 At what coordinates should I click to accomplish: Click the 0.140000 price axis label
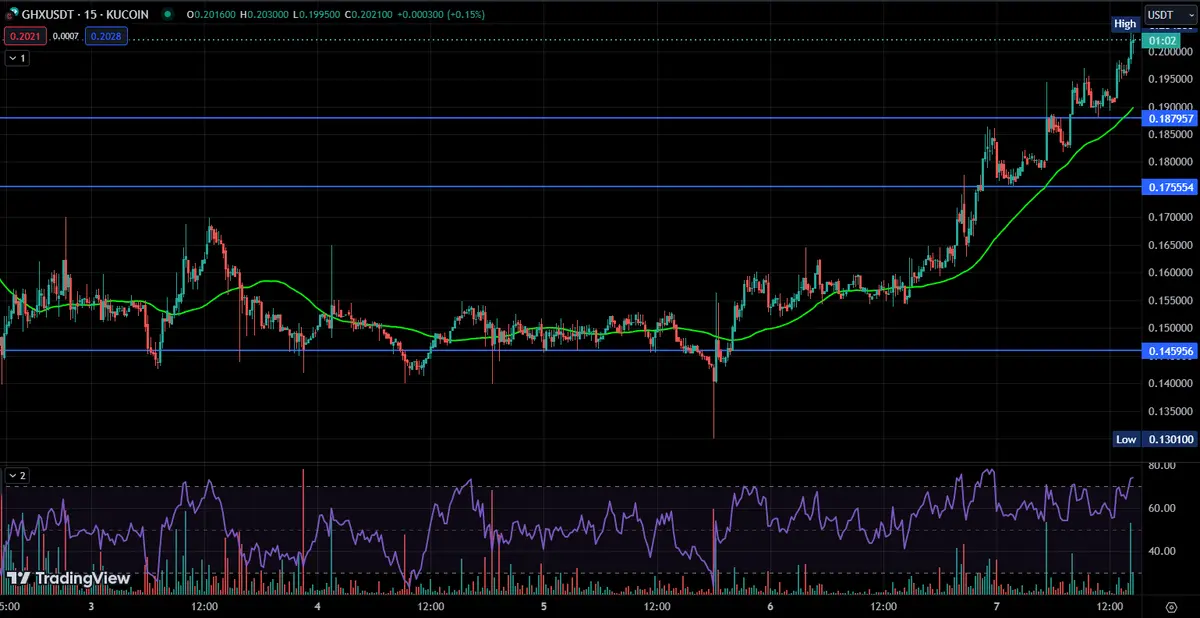[1169, 383]
